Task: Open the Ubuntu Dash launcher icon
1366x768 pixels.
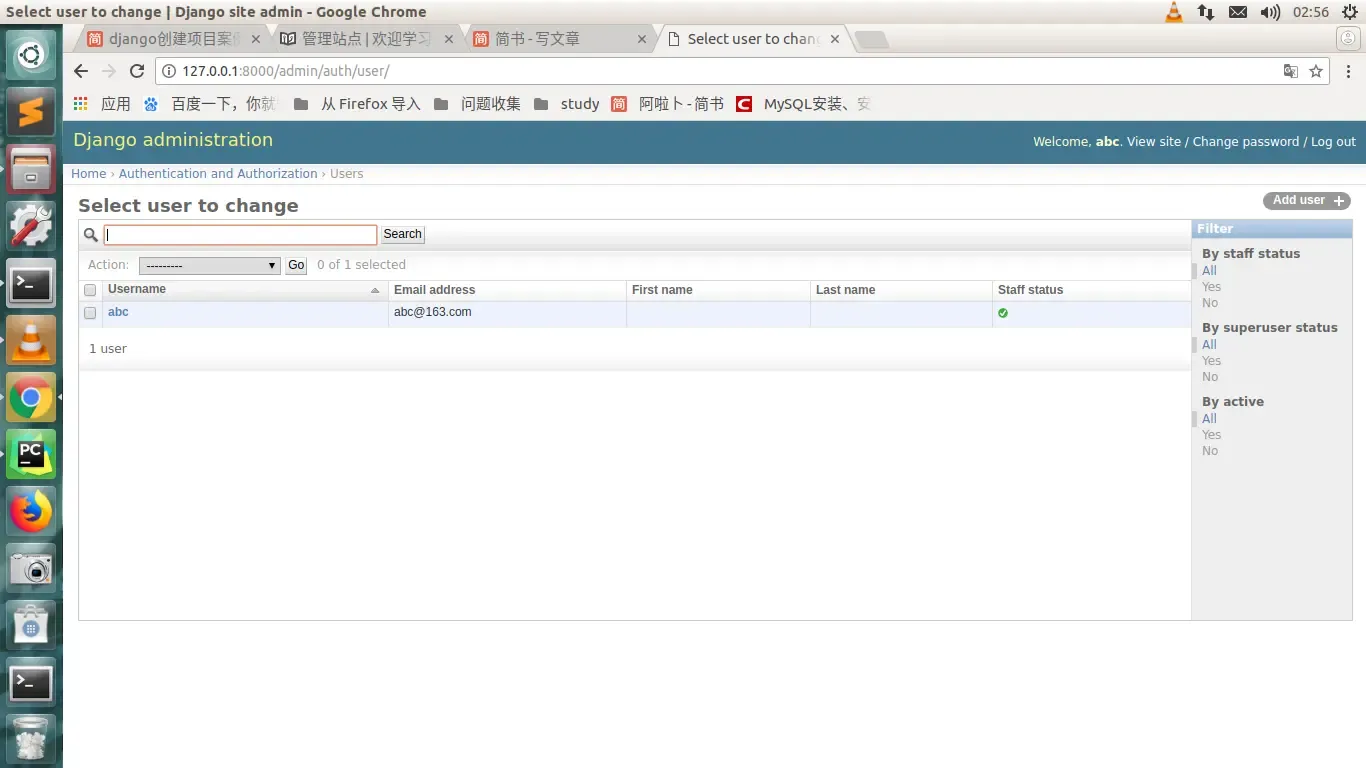Action: [x=31, y=54]
